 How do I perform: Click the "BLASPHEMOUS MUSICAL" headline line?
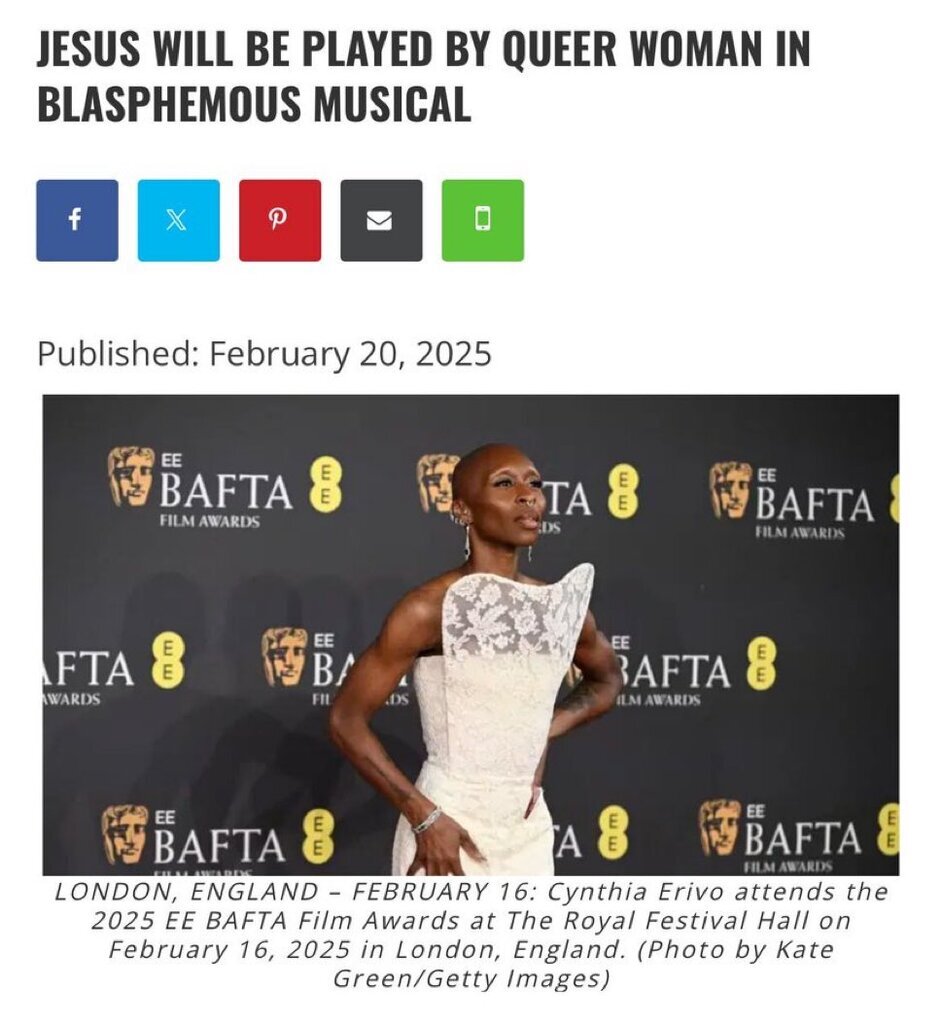[254, 103]
